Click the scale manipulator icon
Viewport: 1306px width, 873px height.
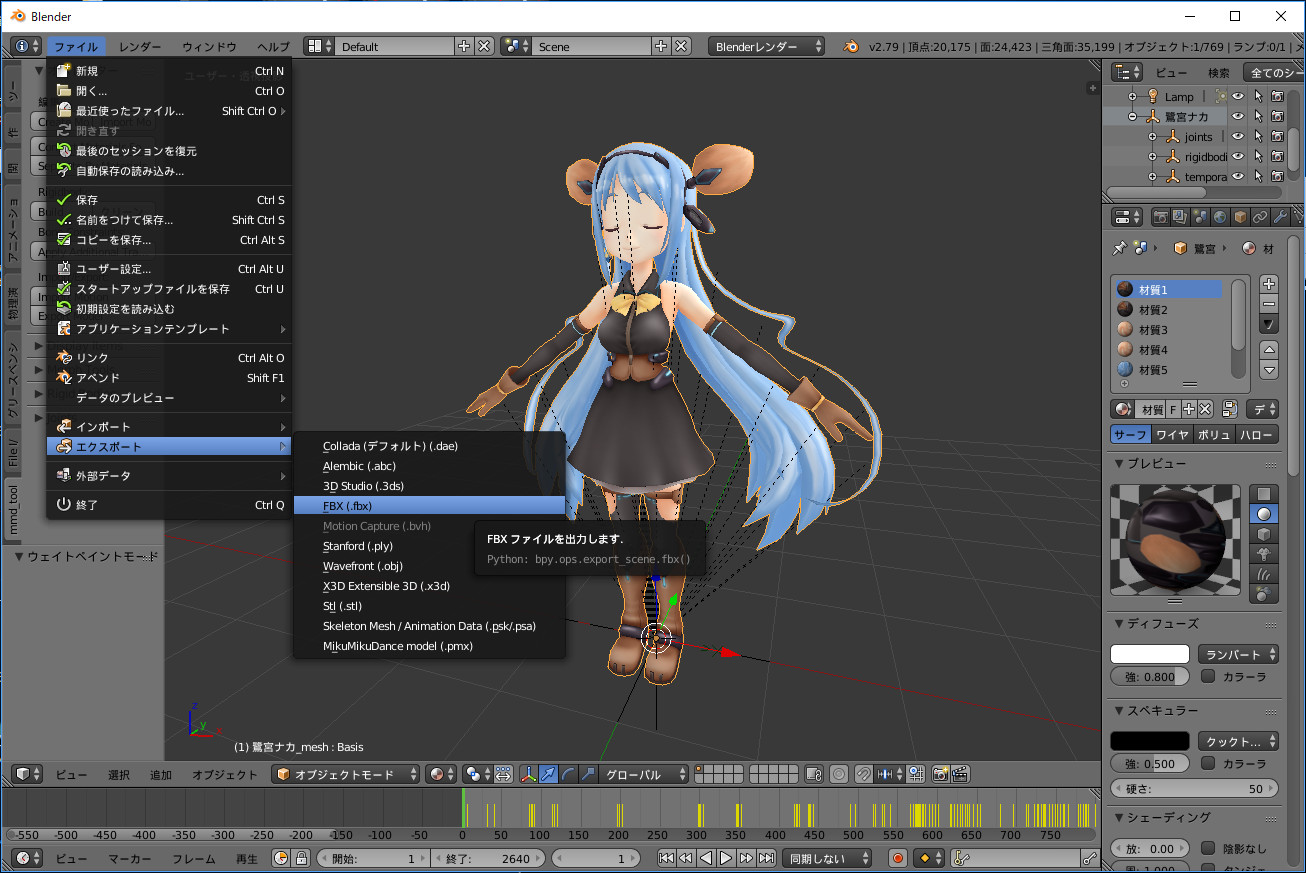coord(589,774)
